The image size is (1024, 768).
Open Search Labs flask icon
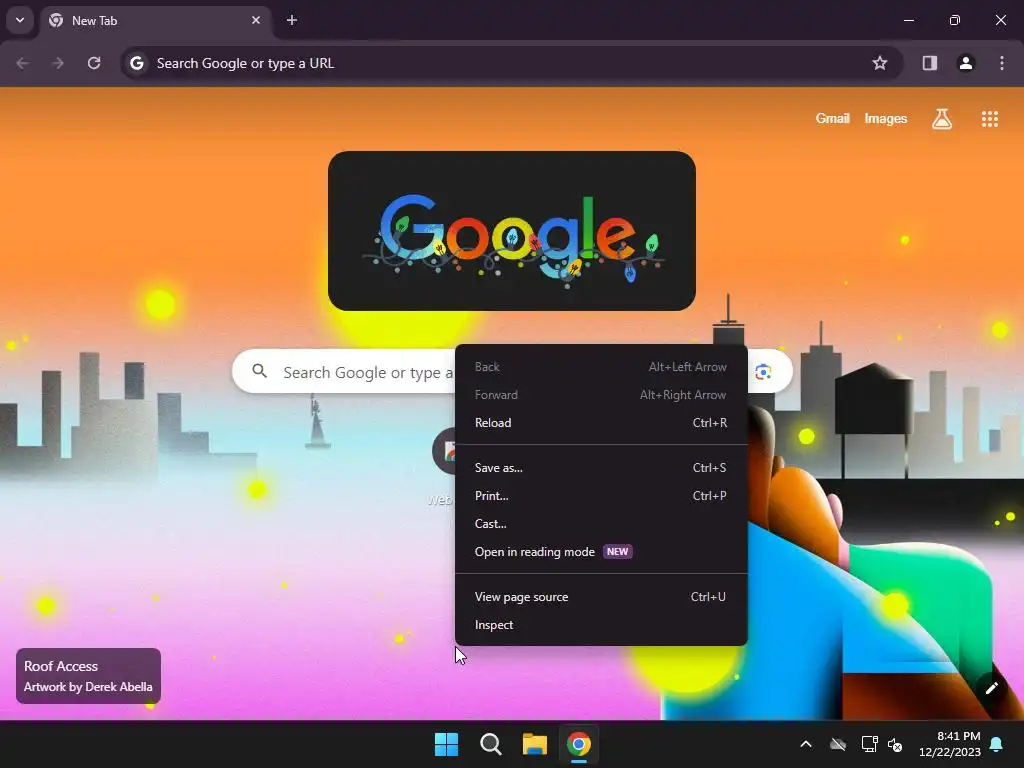(942, 118)
